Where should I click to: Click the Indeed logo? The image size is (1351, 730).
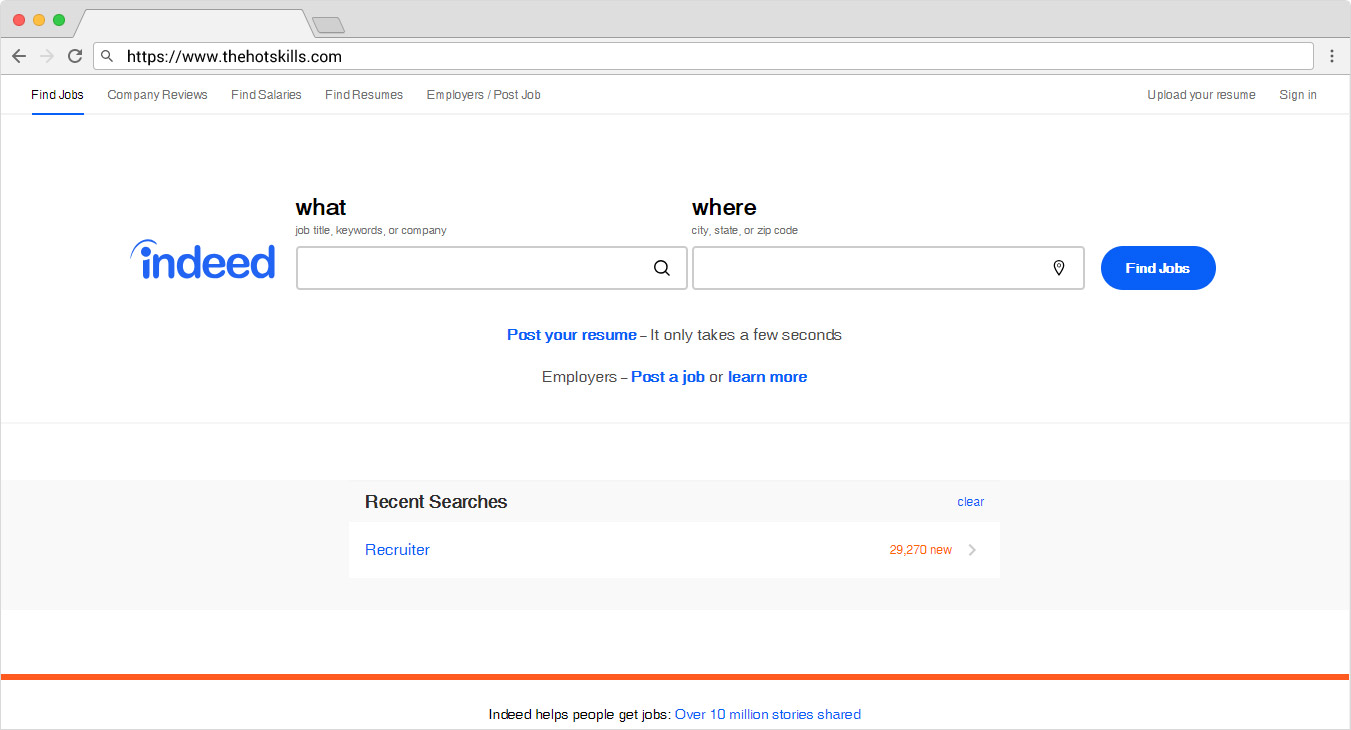[202, 260]
